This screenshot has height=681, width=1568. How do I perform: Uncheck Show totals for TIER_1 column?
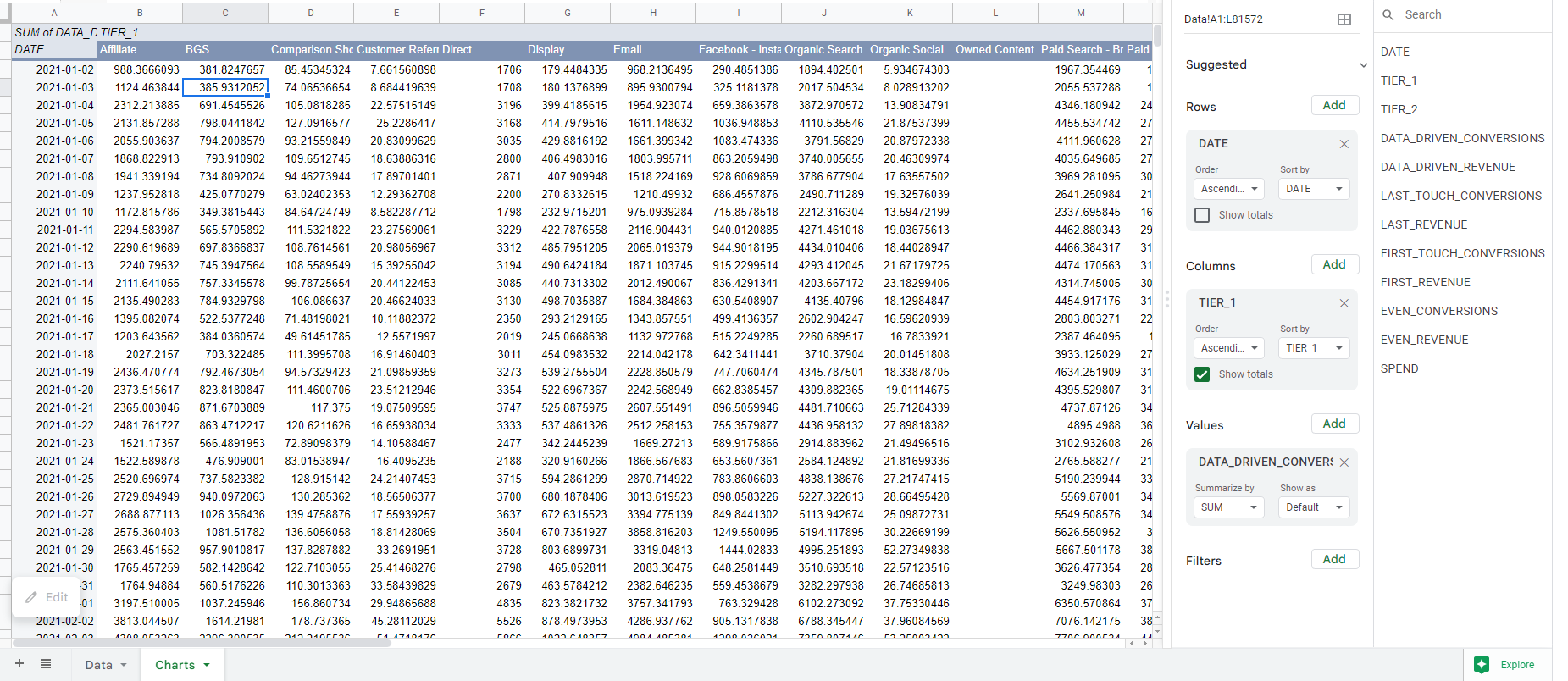point(1201,374)
